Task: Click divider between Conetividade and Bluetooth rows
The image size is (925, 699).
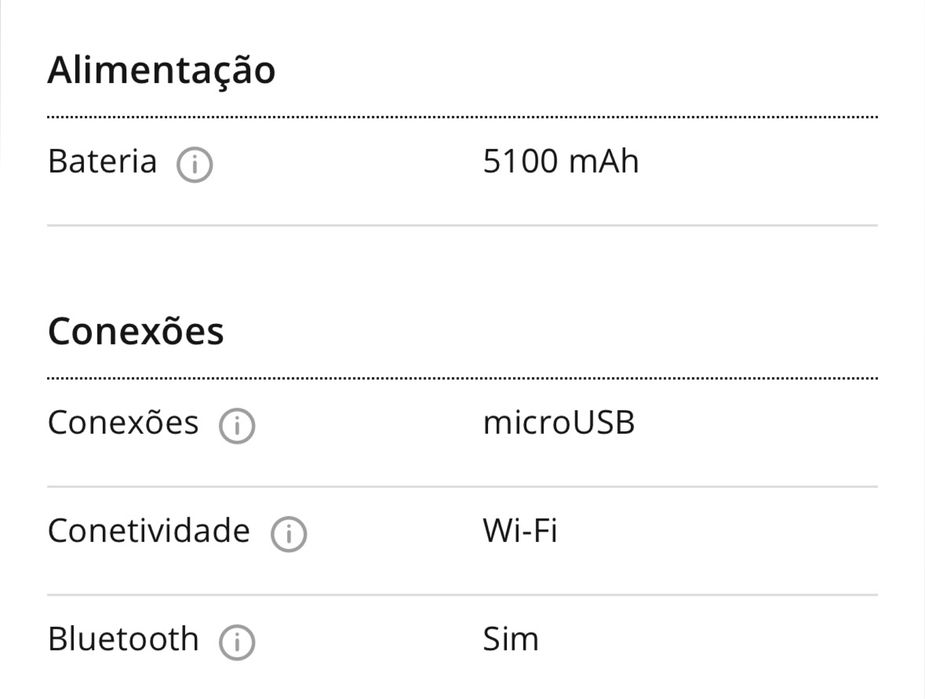Action: pyautogui.click(x=462, y=595)
